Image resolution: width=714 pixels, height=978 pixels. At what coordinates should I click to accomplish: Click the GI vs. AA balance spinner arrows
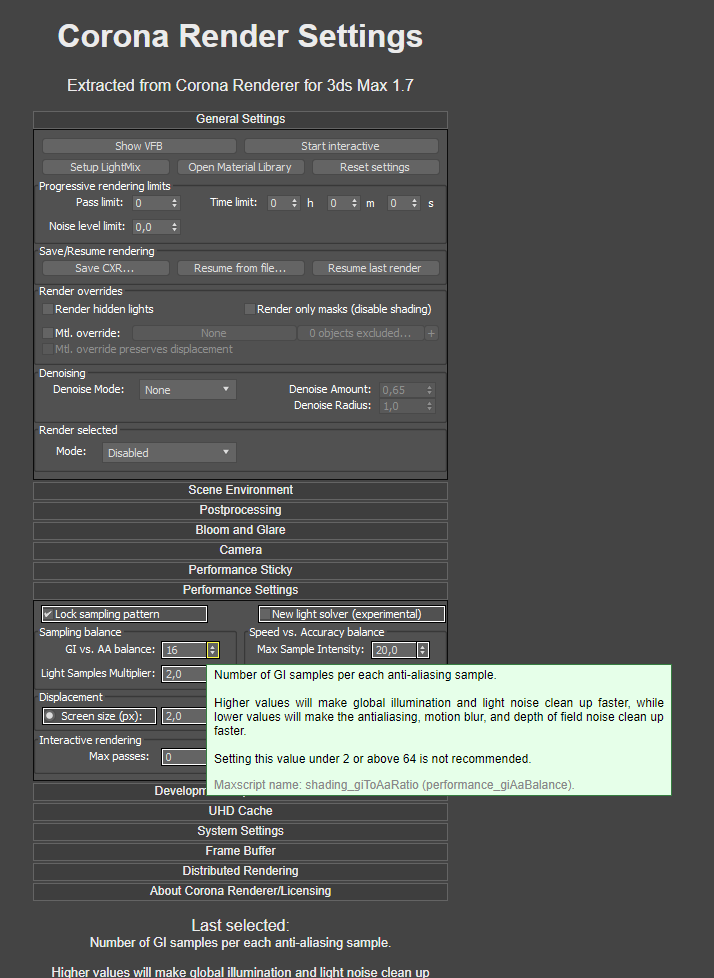click(x=213, y=650)
